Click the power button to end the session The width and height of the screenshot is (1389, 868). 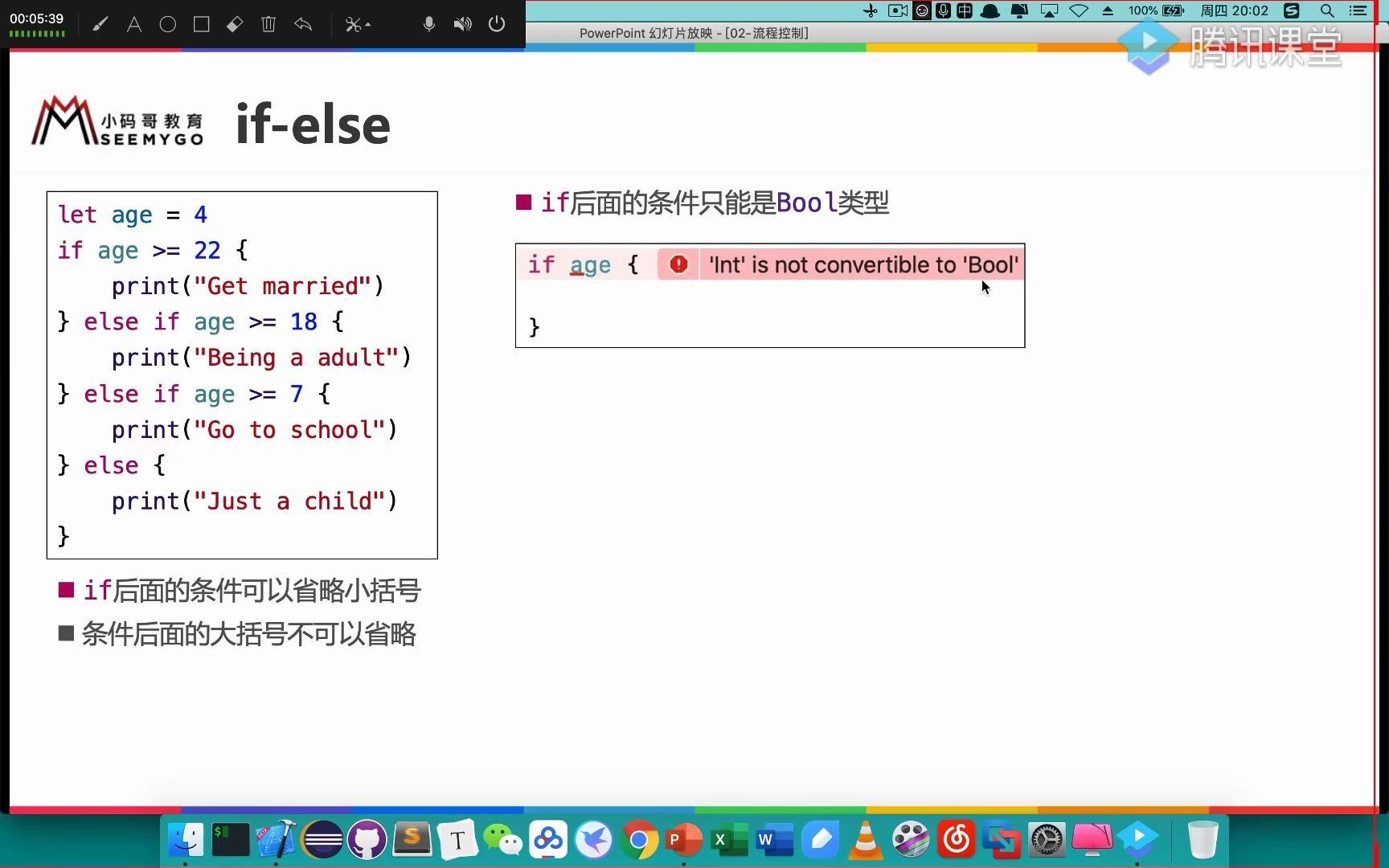(497, 24)
